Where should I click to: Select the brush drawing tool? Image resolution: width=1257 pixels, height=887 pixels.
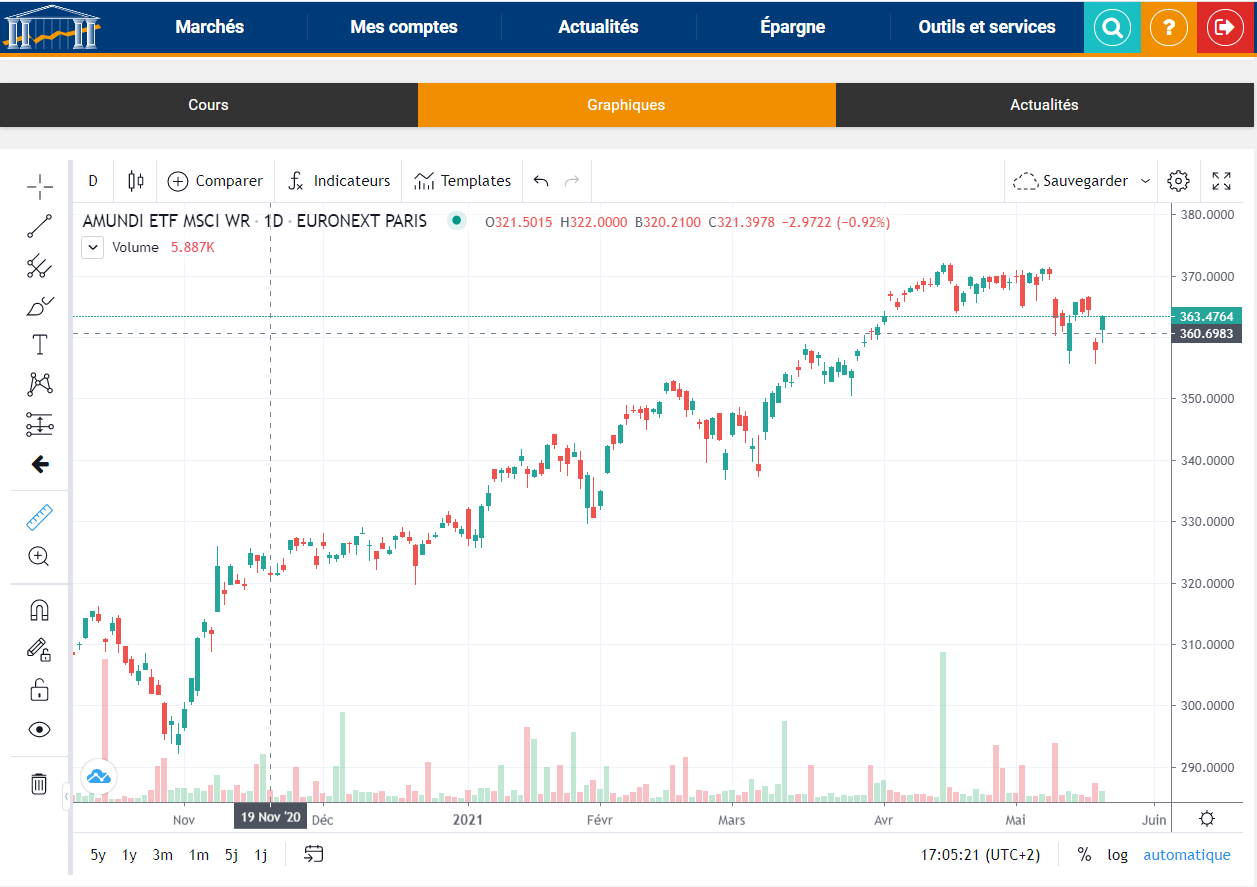pos(40,306)
